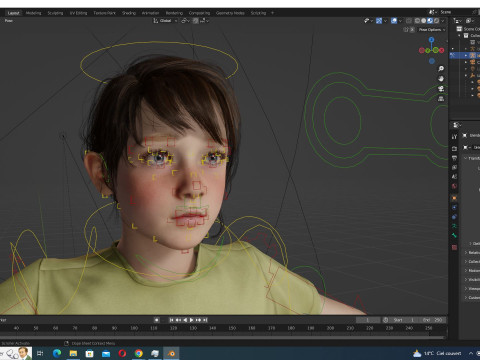The width and height of the screenshot is (480, 360).
Task: Open object visibility and selectability dropdown
Action: [368, 21]
